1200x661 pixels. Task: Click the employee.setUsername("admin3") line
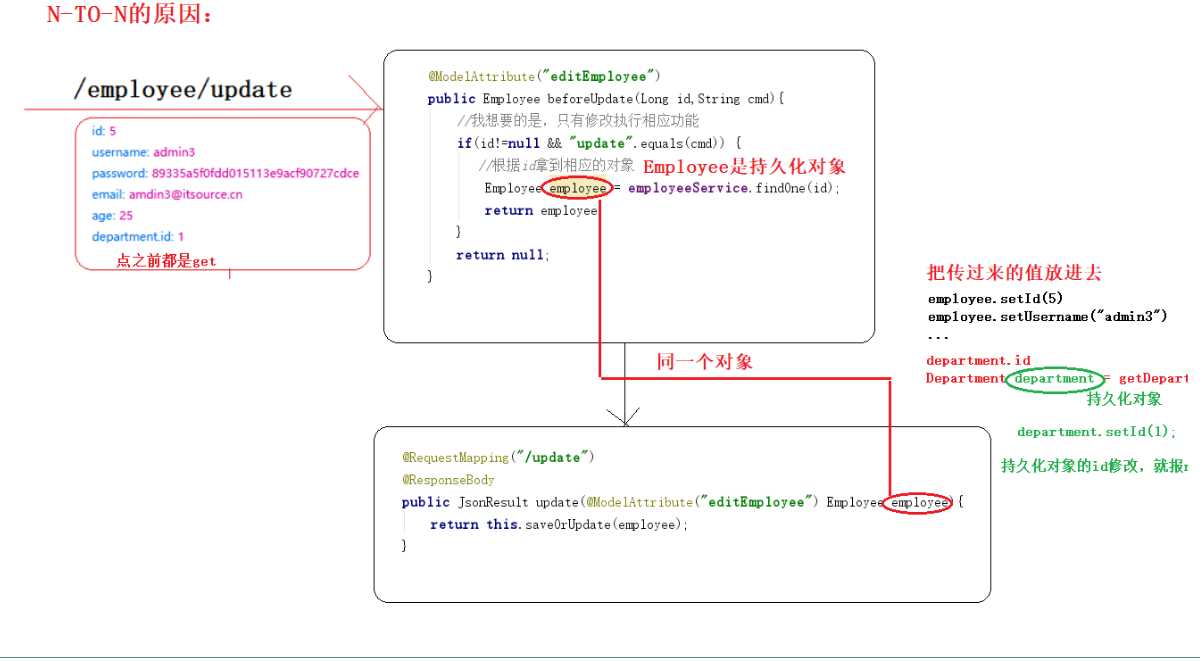coord(1047,317)
